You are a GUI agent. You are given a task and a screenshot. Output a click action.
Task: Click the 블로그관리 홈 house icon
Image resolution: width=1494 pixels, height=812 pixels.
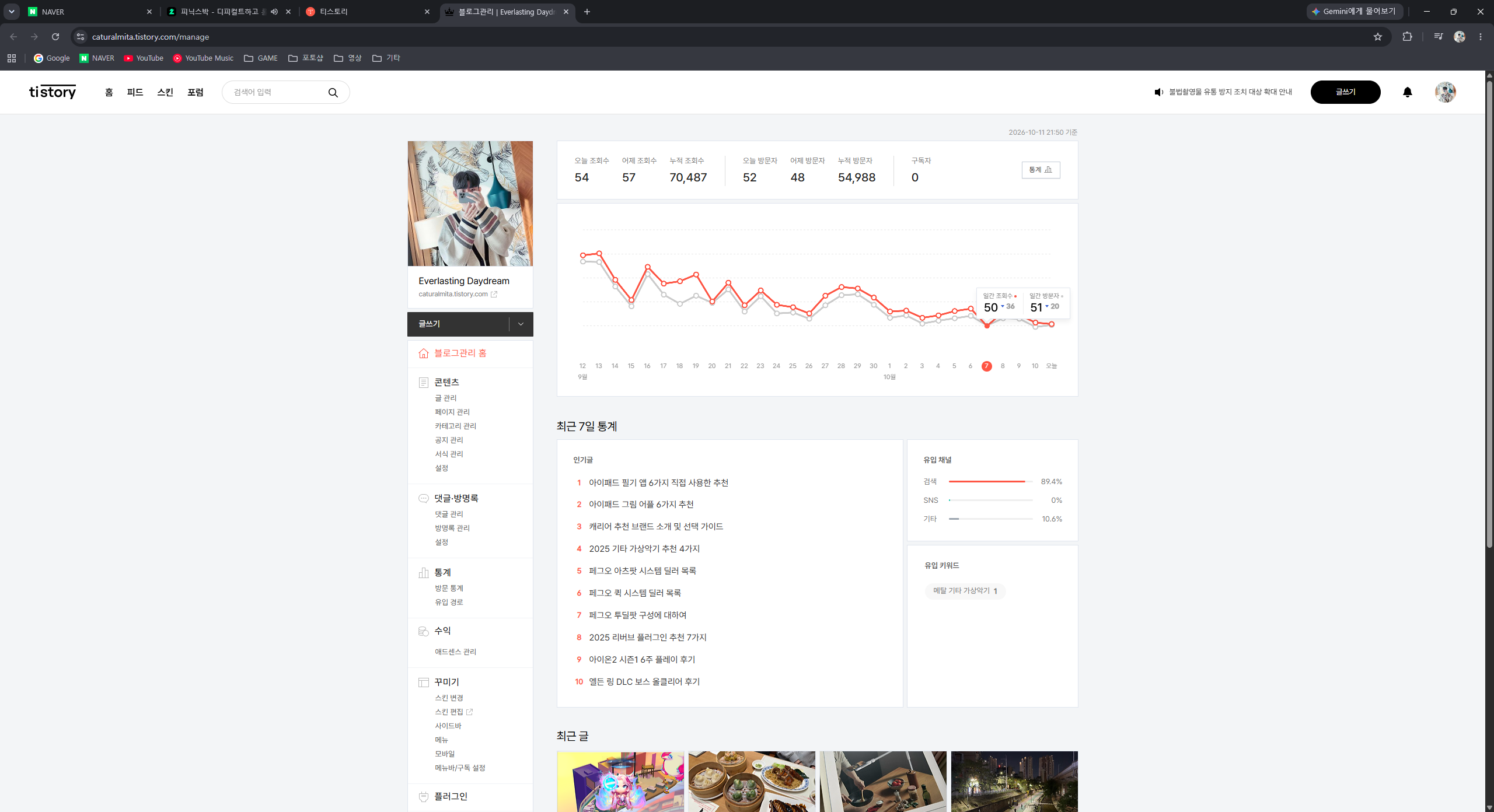[x=424, y=353]
